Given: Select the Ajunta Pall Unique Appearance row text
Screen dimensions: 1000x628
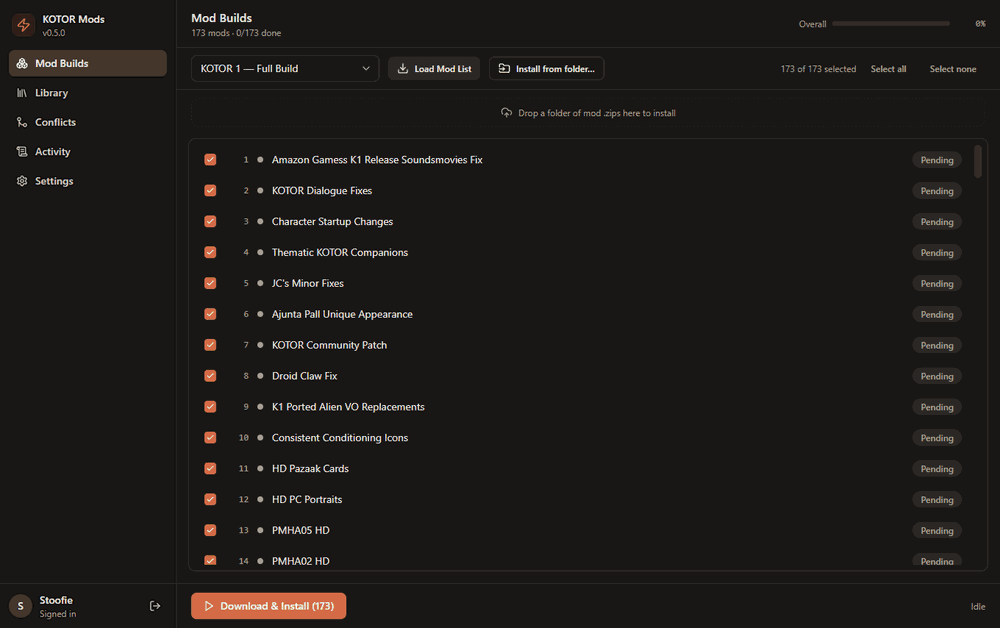Looking at the screenshot, I should (342, 314).
